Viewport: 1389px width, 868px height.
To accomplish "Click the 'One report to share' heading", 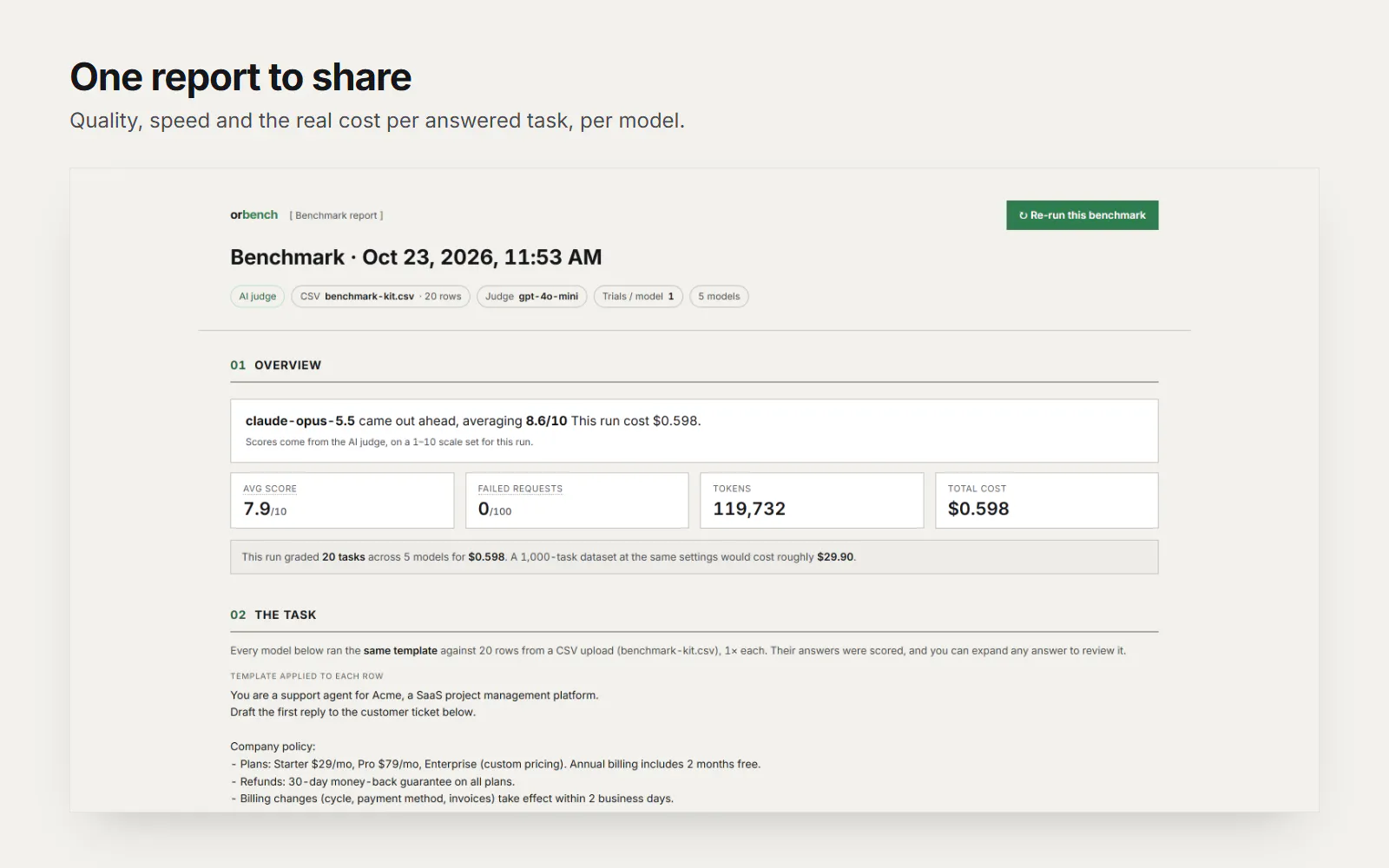I will click(x=240, y=77).
